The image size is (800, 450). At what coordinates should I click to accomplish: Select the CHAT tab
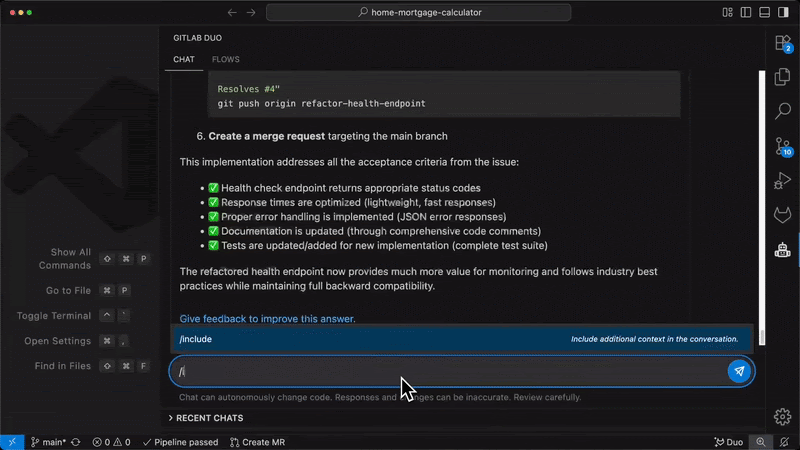pos(184,59)
